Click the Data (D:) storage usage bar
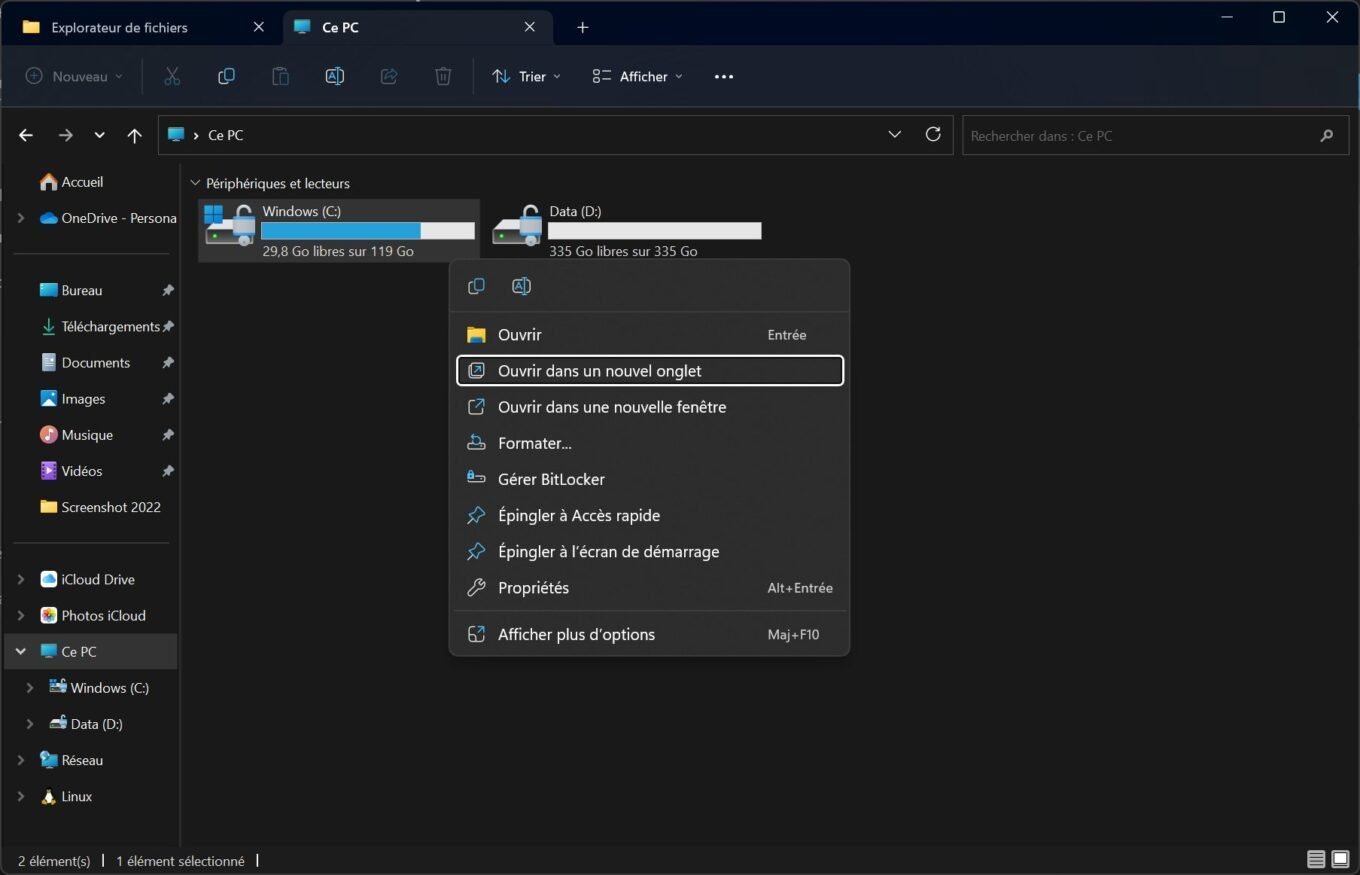1360x875 pixels. 655,231
